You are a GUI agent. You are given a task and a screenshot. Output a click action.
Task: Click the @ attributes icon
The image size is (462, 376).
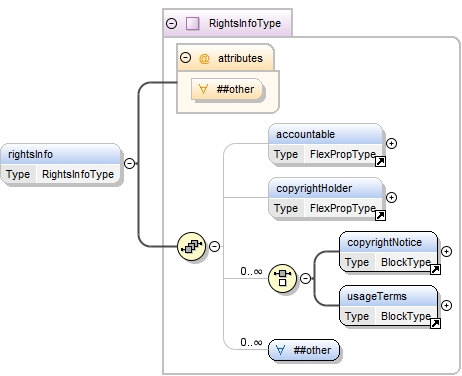[204, 58]
